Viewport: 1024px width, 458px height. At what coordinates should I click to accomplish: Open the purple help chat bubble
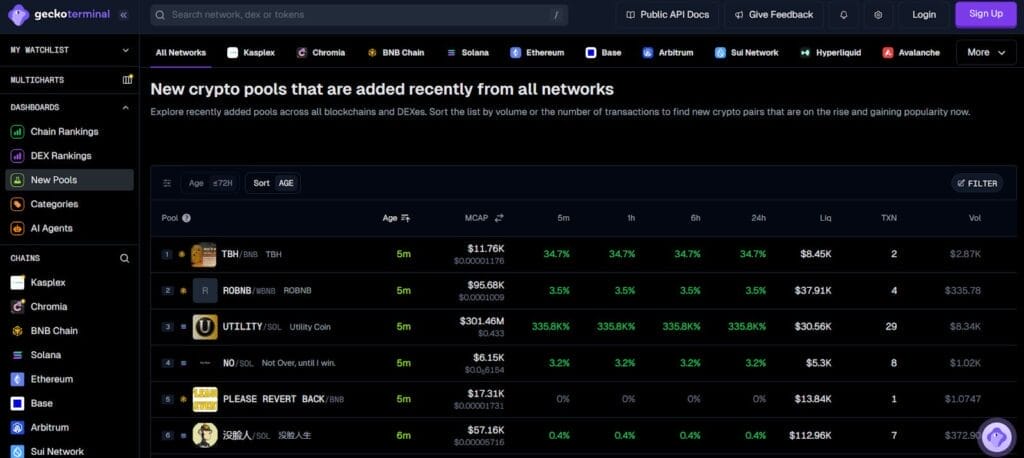pyautogui.click(x=996, y=436)
